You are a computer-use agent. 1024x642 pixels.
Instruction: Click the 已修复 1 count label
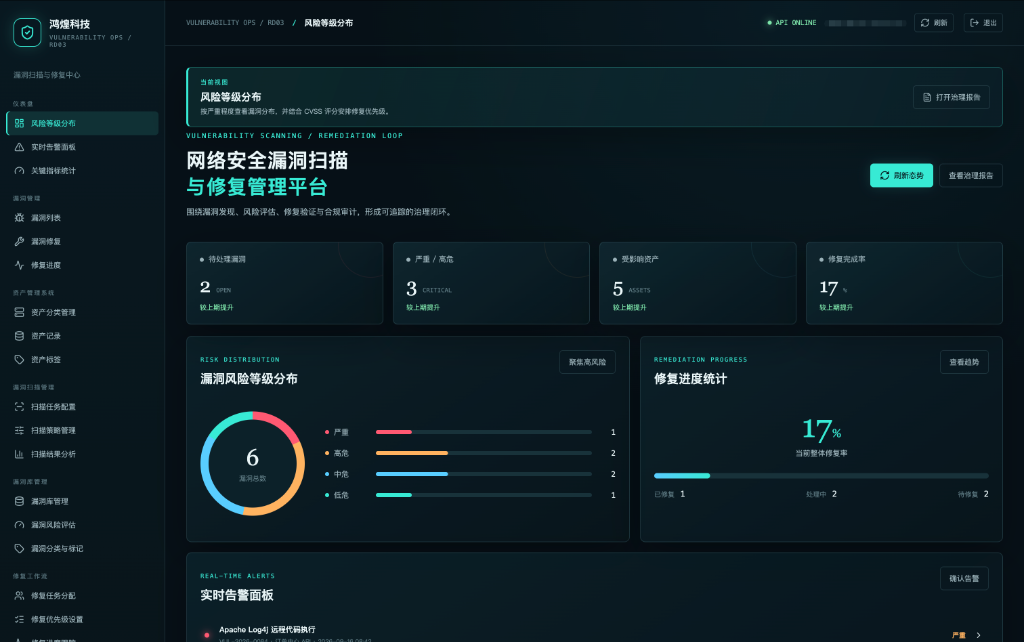tap(669, 494)
